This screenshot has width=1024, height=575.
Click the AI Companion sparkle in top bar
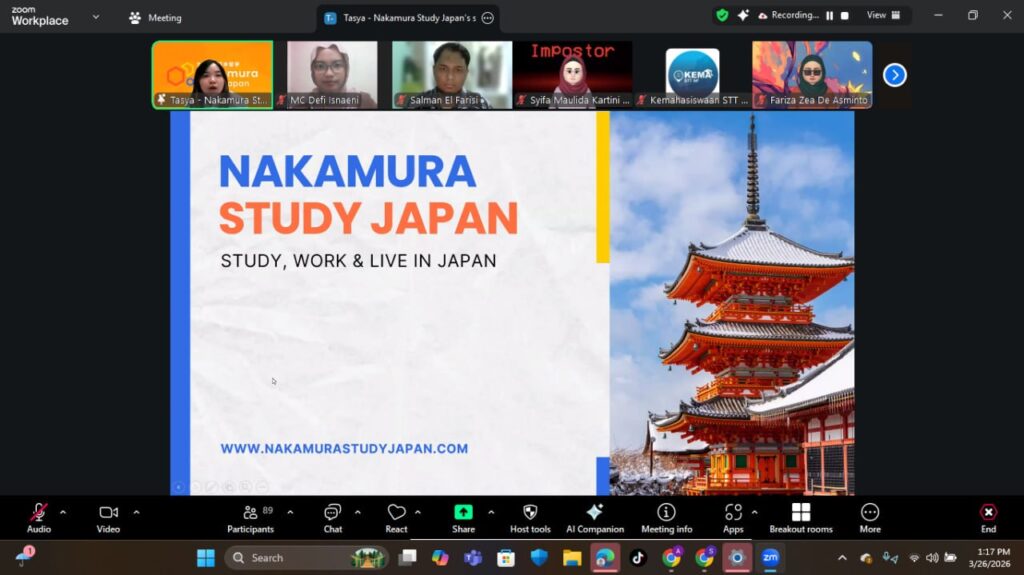tap(743, 15)
